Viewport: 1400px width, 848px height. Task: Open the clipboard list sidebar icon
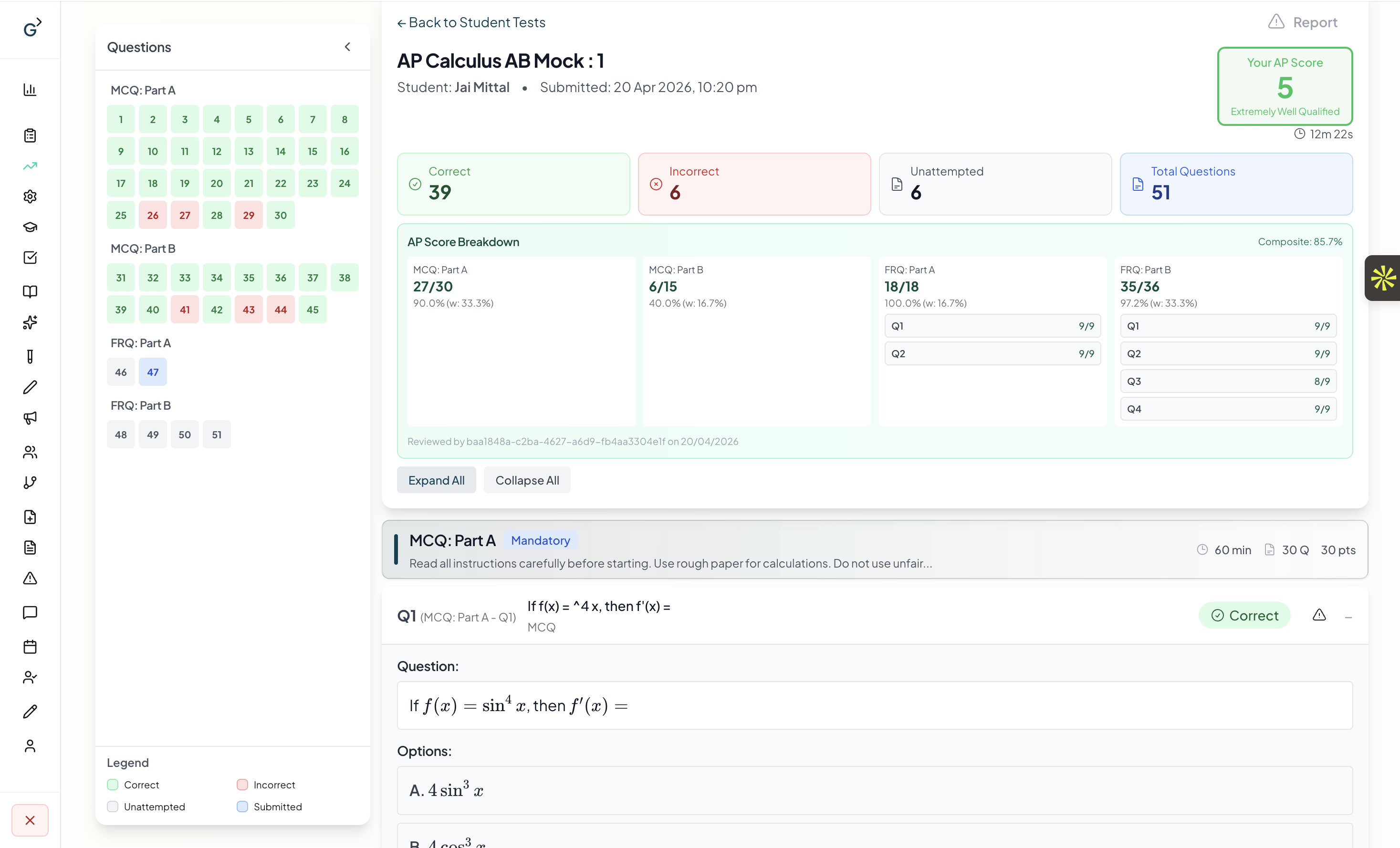(x=30, y=135)
